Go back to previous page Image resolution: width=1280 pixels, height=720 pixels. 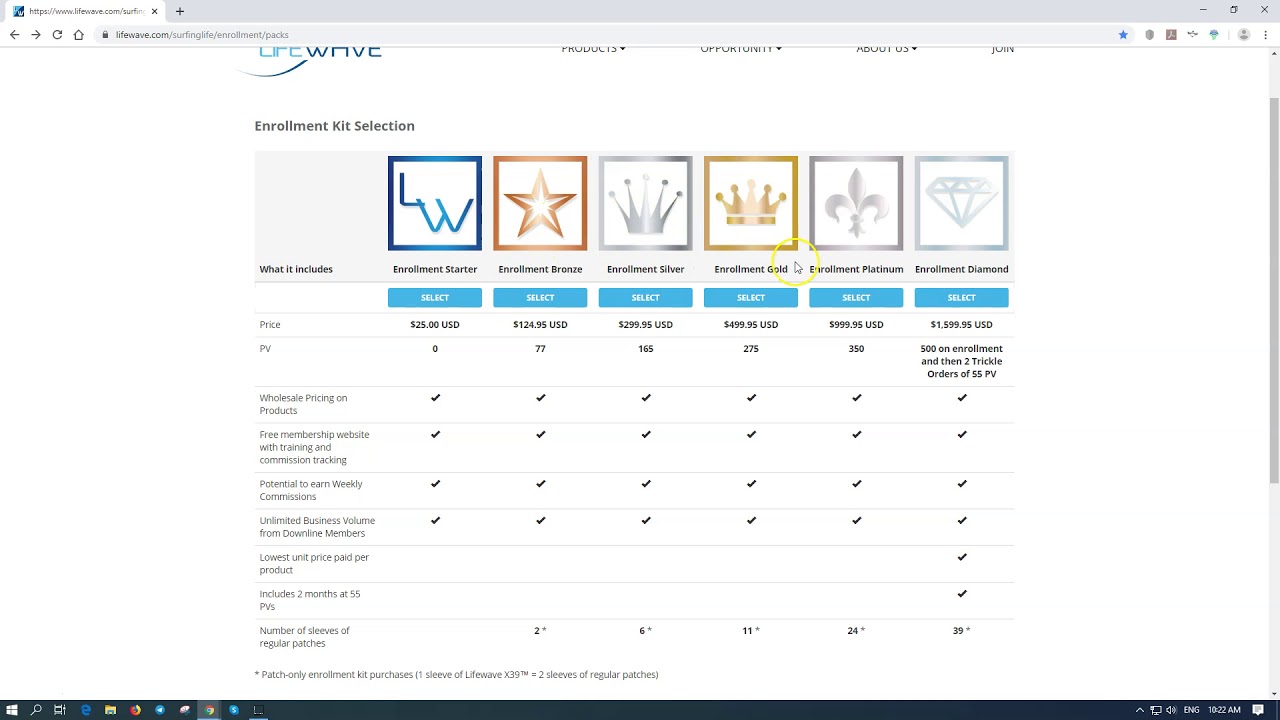pos(14,34)
